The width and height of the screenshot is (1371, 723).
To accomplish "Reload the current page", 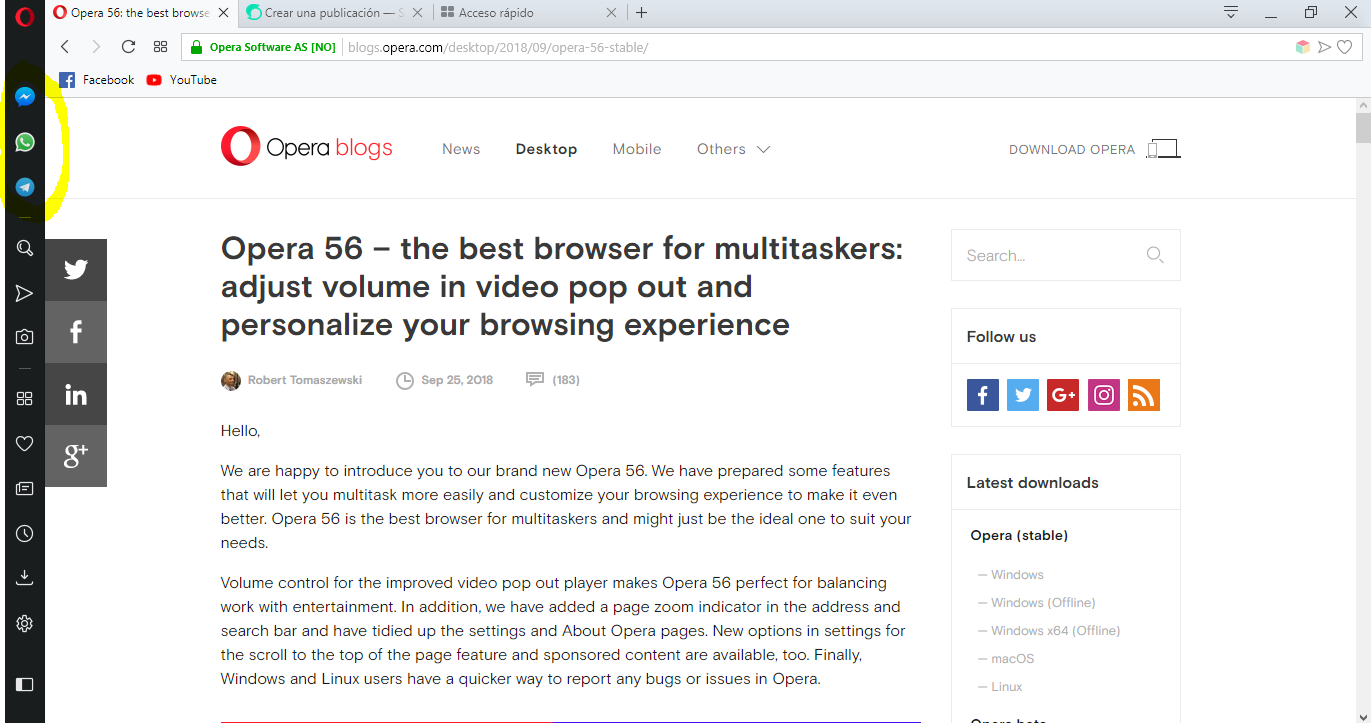I will 128,47.
